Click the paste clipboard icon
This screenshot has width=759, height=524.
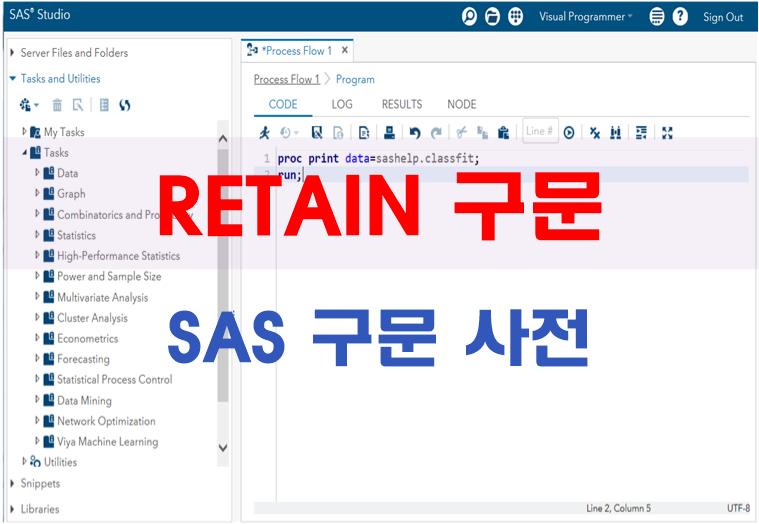pos(503,133)
